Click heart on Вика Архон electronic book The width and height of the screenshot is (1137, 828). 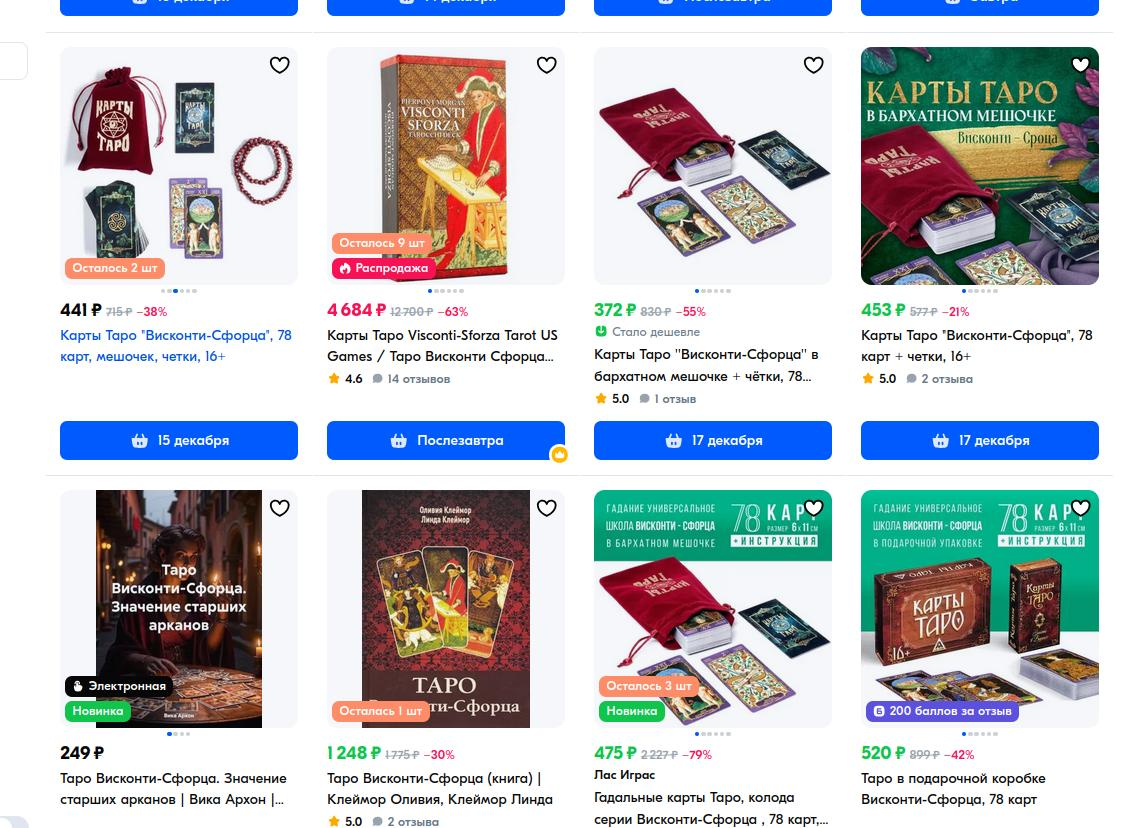coord(279,508)
